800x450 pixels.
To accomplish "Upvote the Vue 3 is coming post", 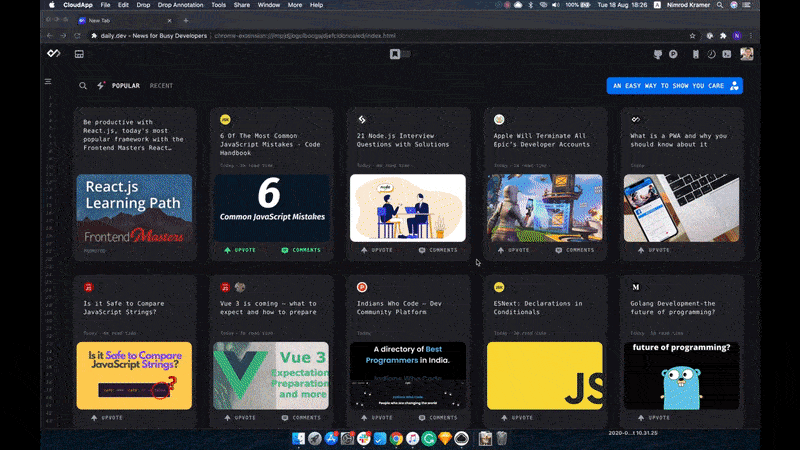I will click(240, 417).
